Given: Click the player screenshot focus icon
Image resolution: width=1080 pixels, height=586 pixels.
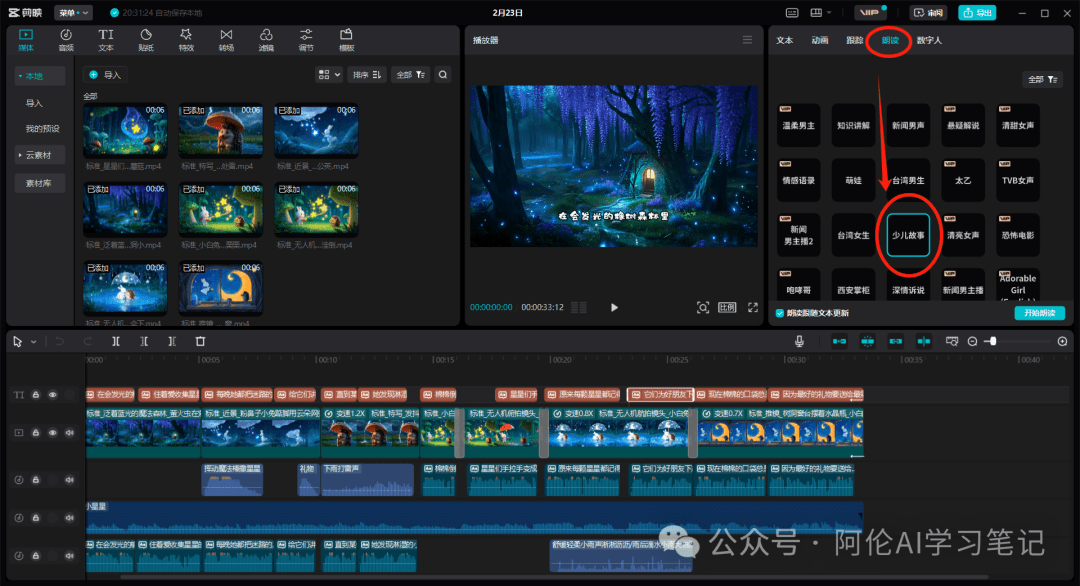Looking at the screenshot, I should [703, 307].
